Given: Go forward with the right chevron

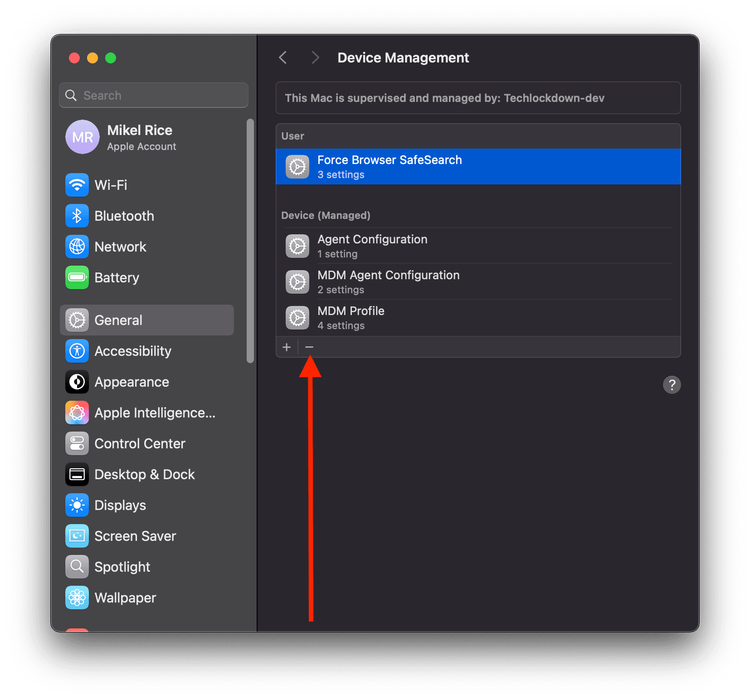Looking at the screenshot, I should click(315, 58).
